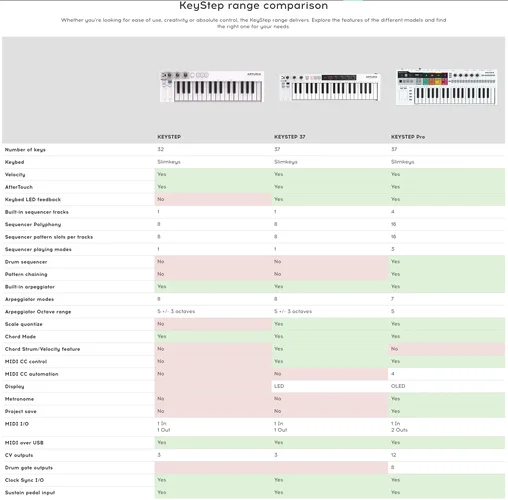Click the 'MIDI CC control' row label
508x500 pixels.
(x=26, y=361)
